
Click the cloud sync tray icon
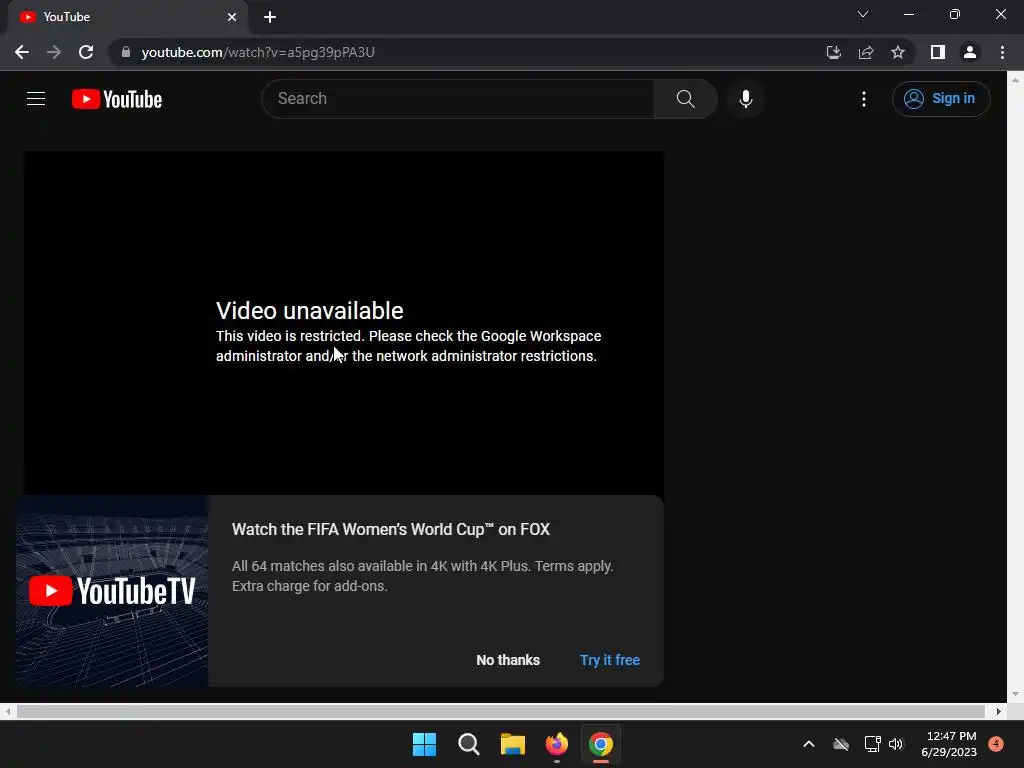click(841, 744)
